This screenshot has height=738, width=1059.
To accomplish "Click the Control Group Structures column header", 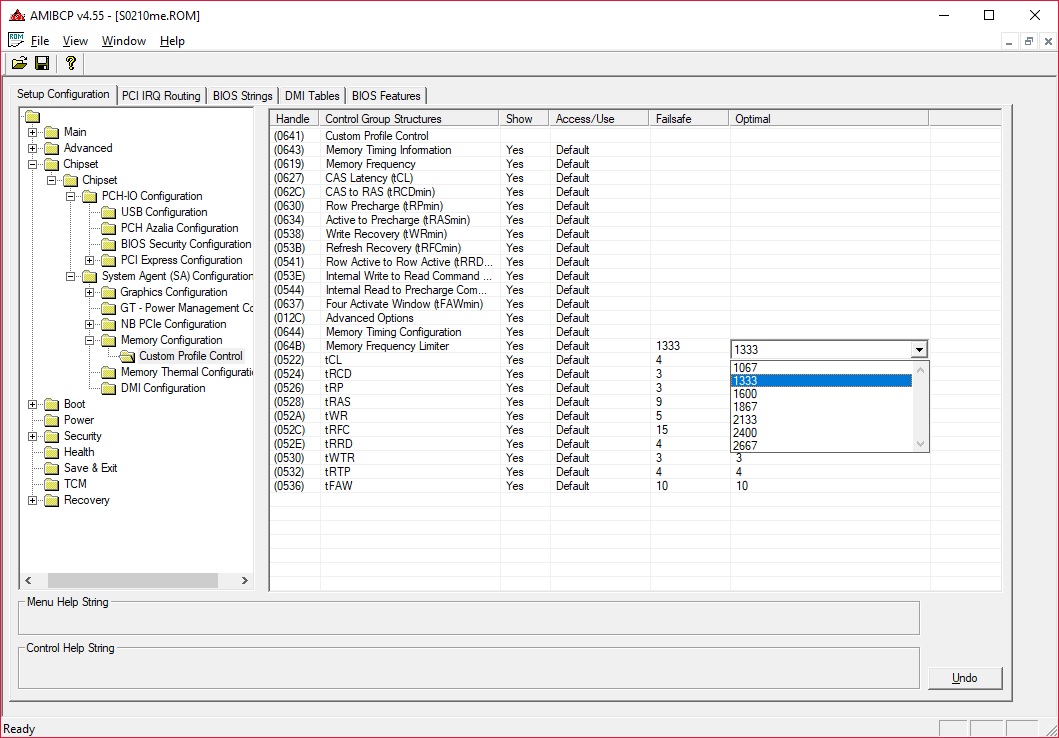I will (409, 119).
